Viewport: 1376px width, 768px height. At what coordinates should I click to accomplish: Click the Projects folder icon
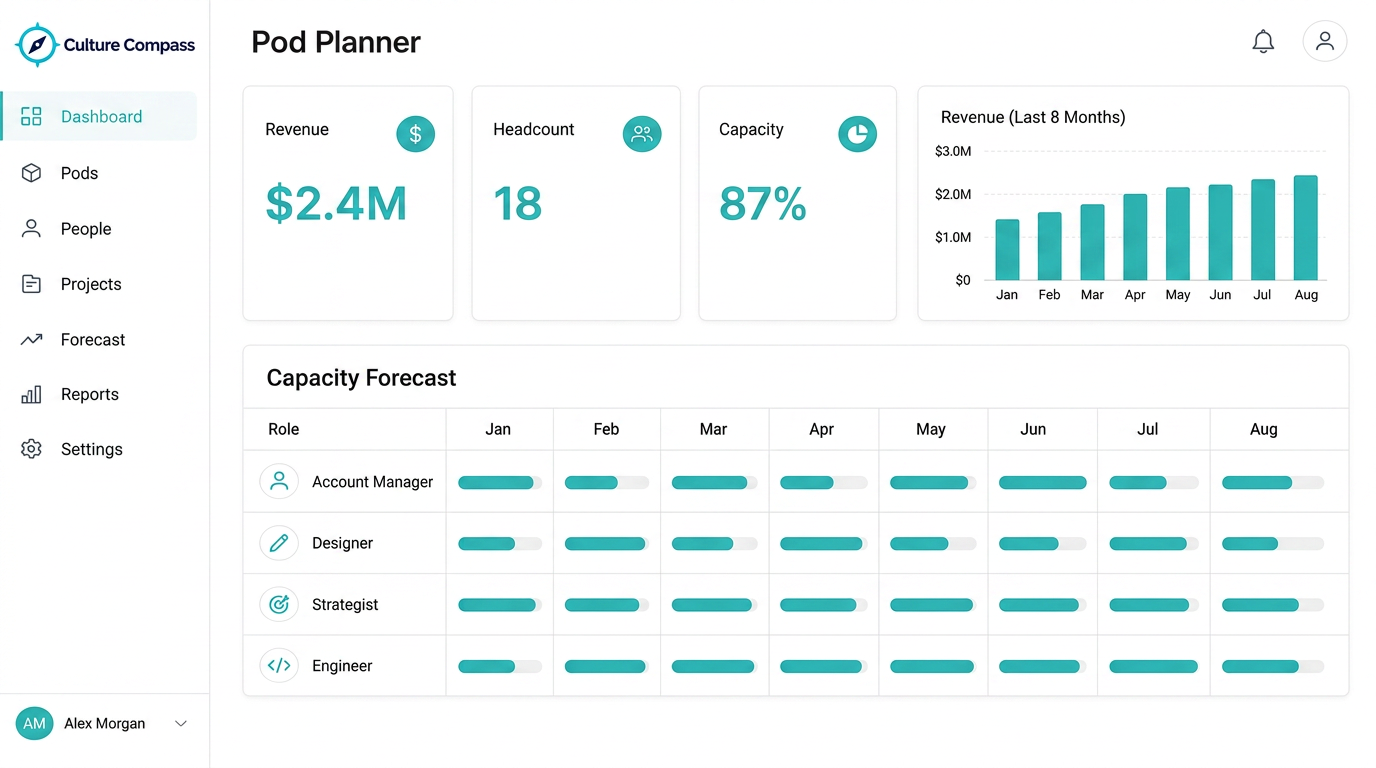click(31, 284)
